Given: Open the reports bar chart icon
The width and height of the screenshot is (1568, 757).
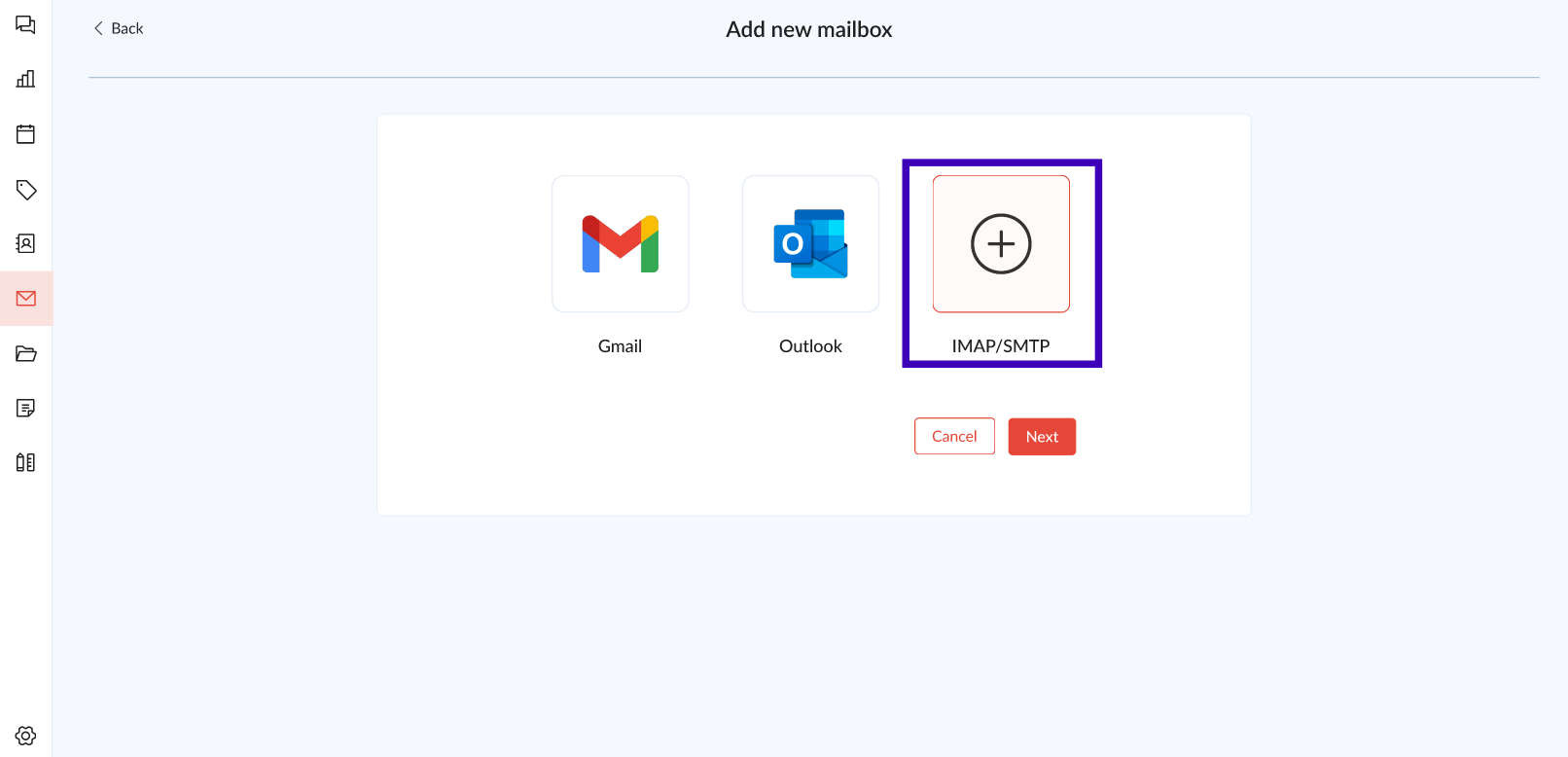Looking at the screenshot, I should [25, 79].
